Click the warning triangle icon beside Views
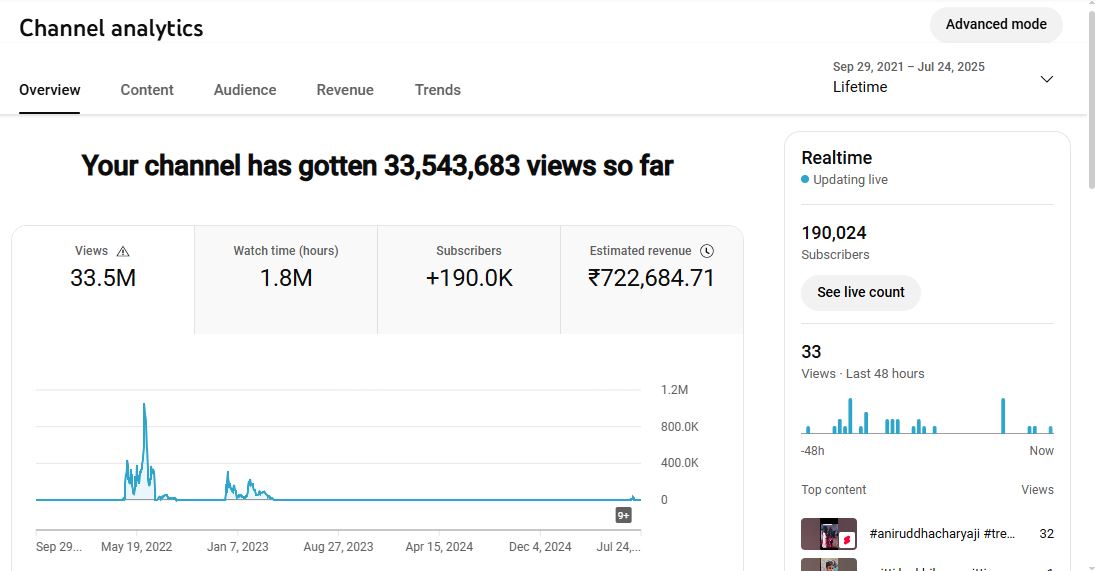The image size is (1097, 571). pyautogui.click(x=123, y=252)
